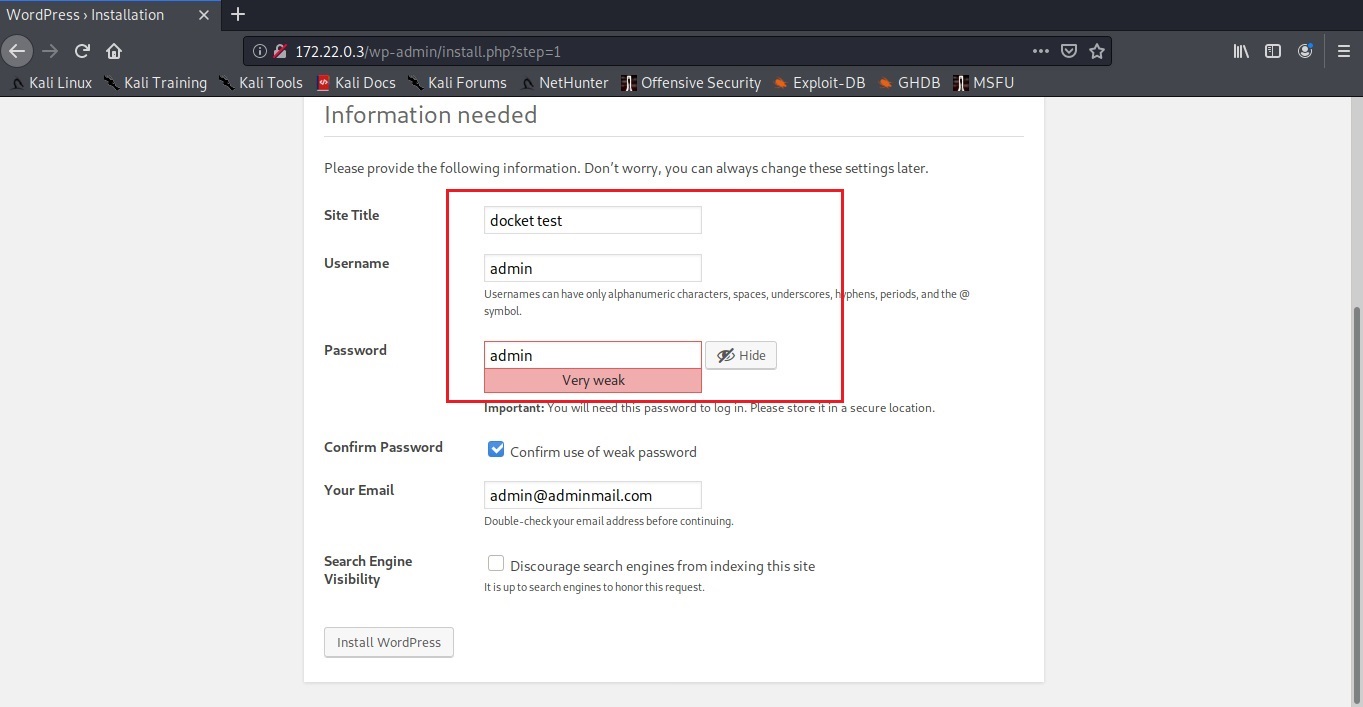Click the Your Email label
Viewport: 1363px width, 707px height.
point(359,490)
